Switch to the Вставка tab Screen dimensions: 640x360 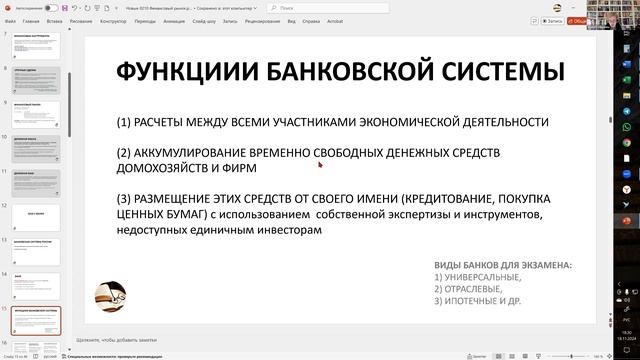point(54,21)
